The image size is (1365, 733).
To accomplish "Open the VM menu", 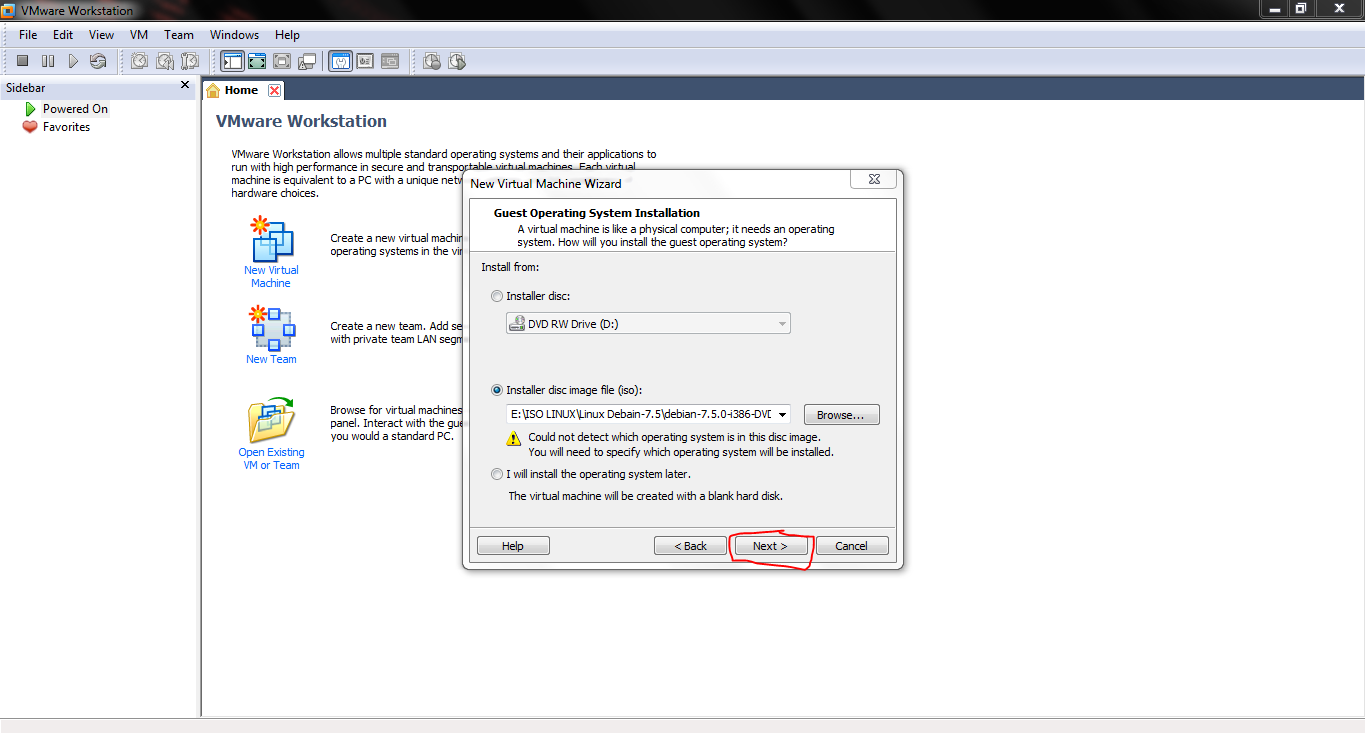I will tap(139, 34).
